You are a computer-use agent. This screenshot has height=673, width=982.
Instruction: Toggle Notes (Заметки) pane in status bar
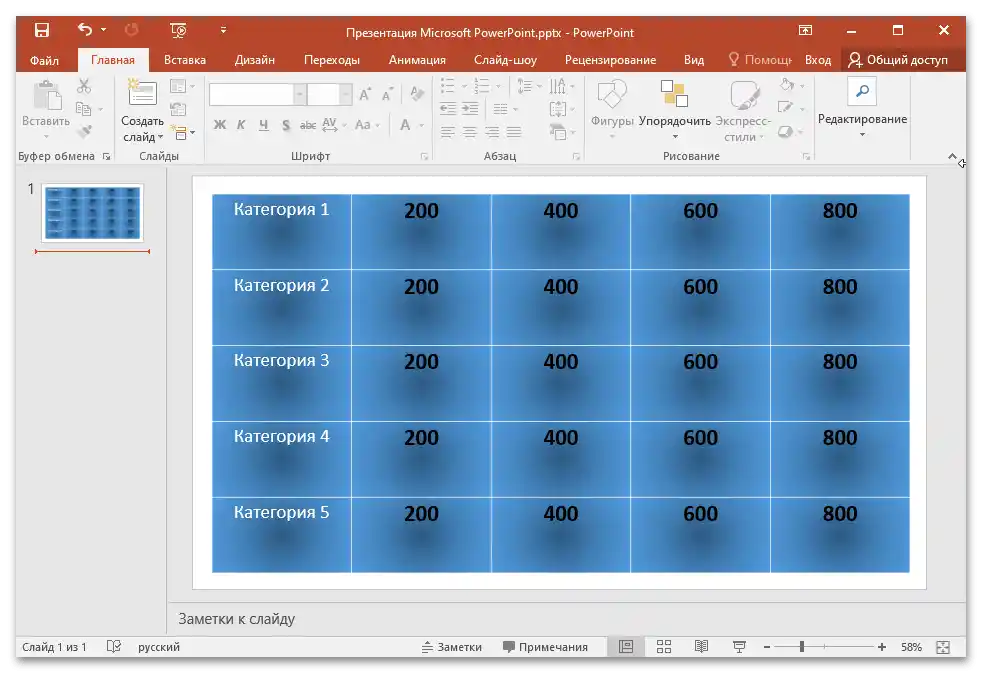[450, 647]
